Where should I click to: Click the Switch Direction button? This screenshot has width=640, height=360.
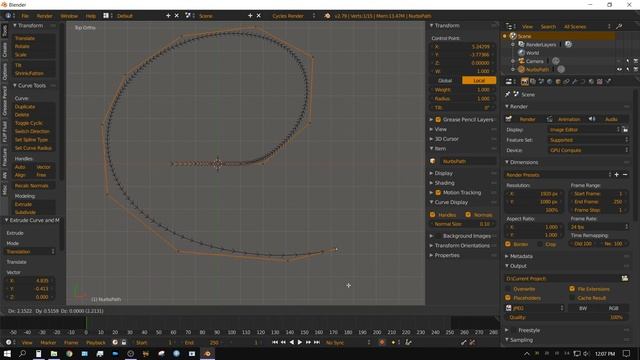[x=34, y=131]
